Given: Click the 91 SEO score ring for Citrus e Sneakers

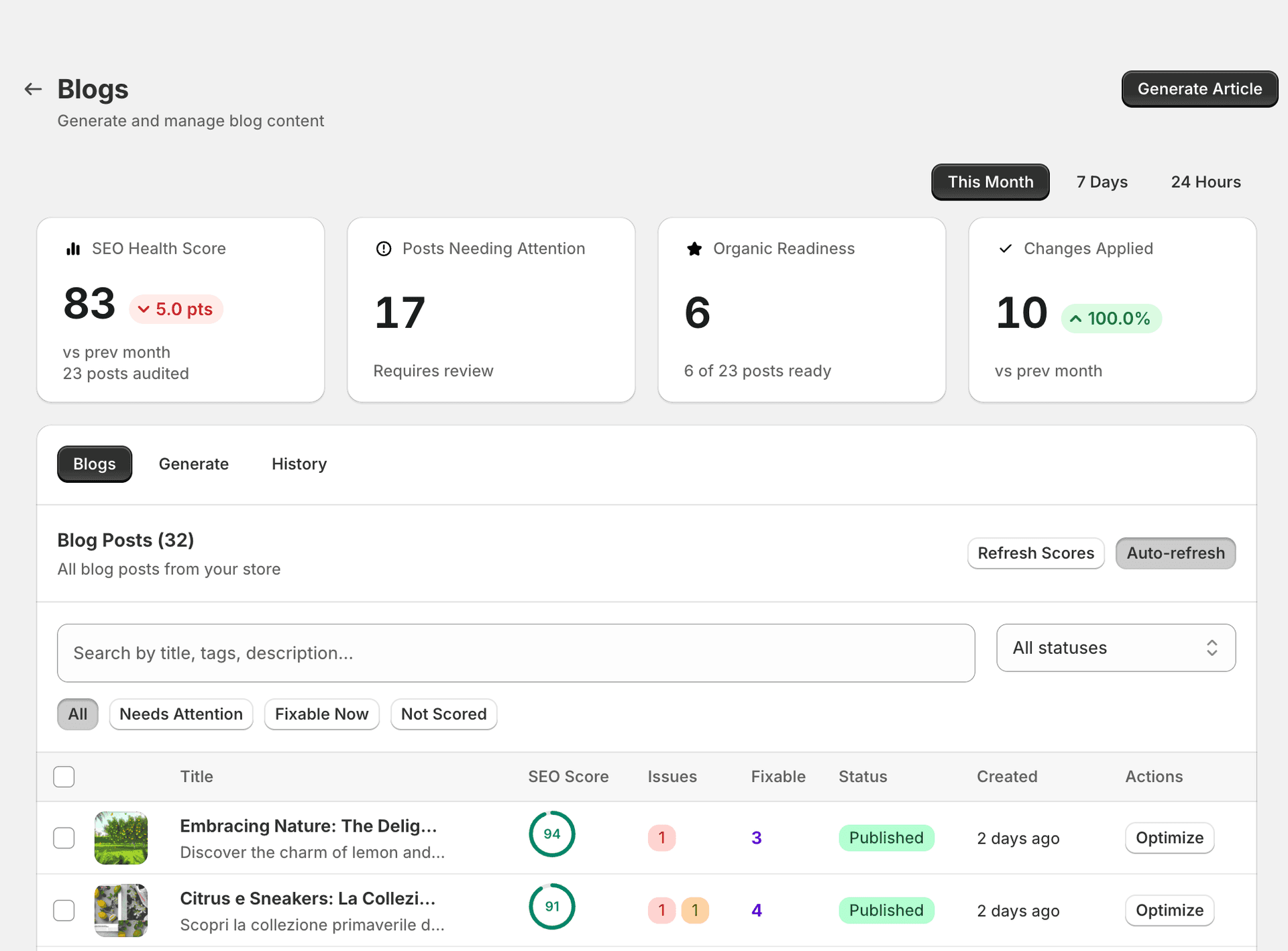Looking at the screenshot, I should (x=551, y=906).
